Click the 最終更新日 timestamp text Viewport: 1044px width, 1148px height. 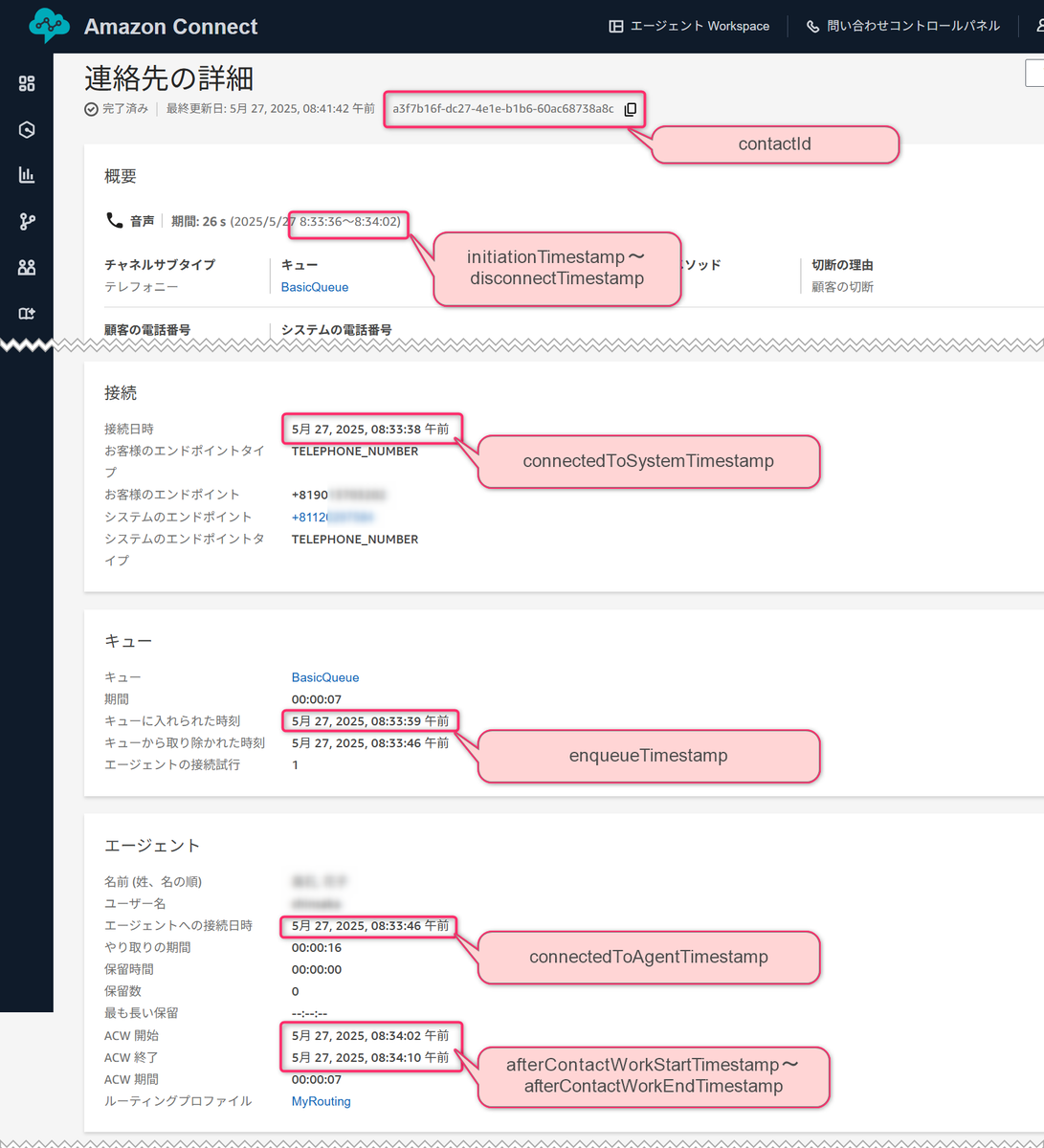(x=271, y=109)
